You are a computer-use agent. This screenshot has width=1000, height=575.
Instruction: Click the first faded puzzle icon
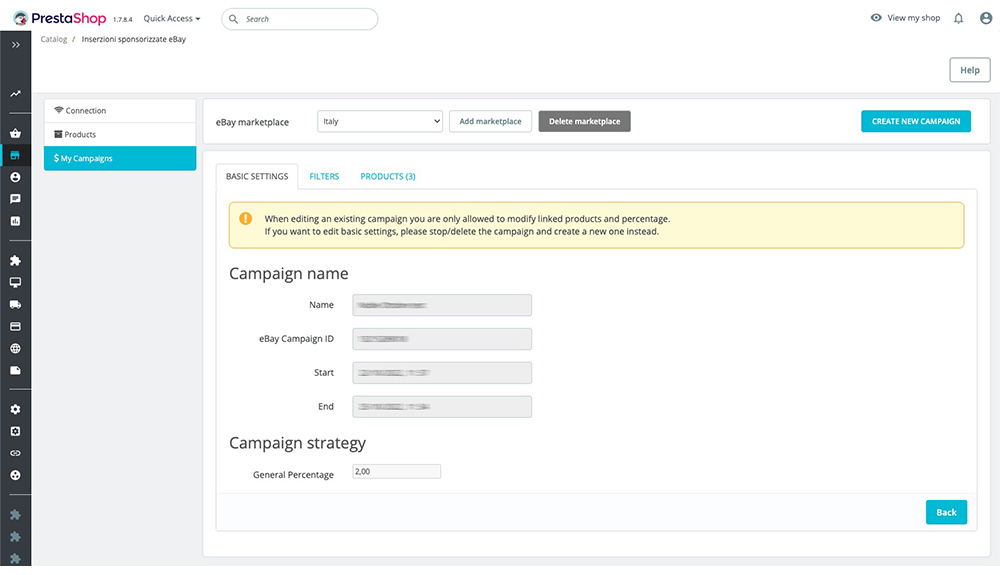15,514
